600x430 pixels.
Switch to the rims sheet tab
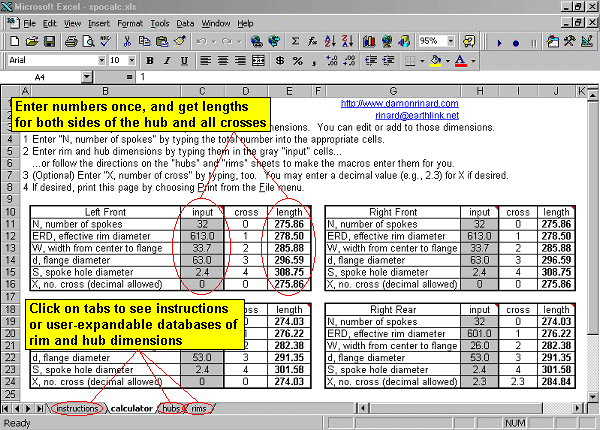[x=199, y=409]
